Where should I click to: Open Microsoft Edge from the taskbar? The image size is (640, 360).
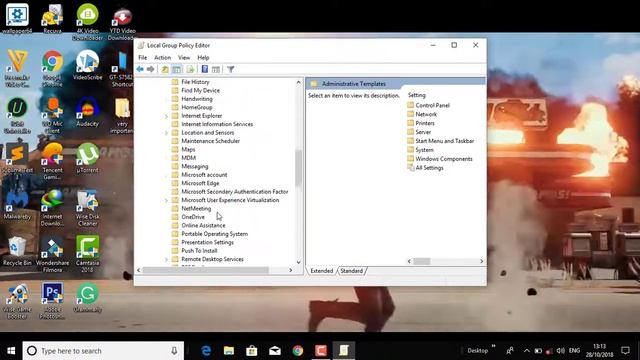(x=206, y=351)
